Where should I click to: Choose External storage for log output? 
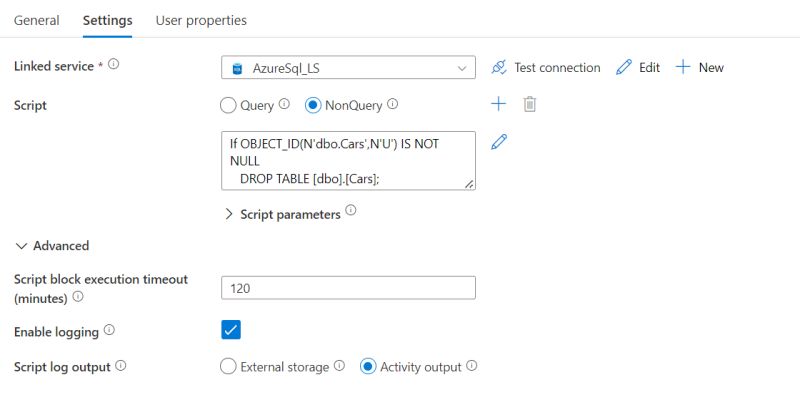(227, 367)
